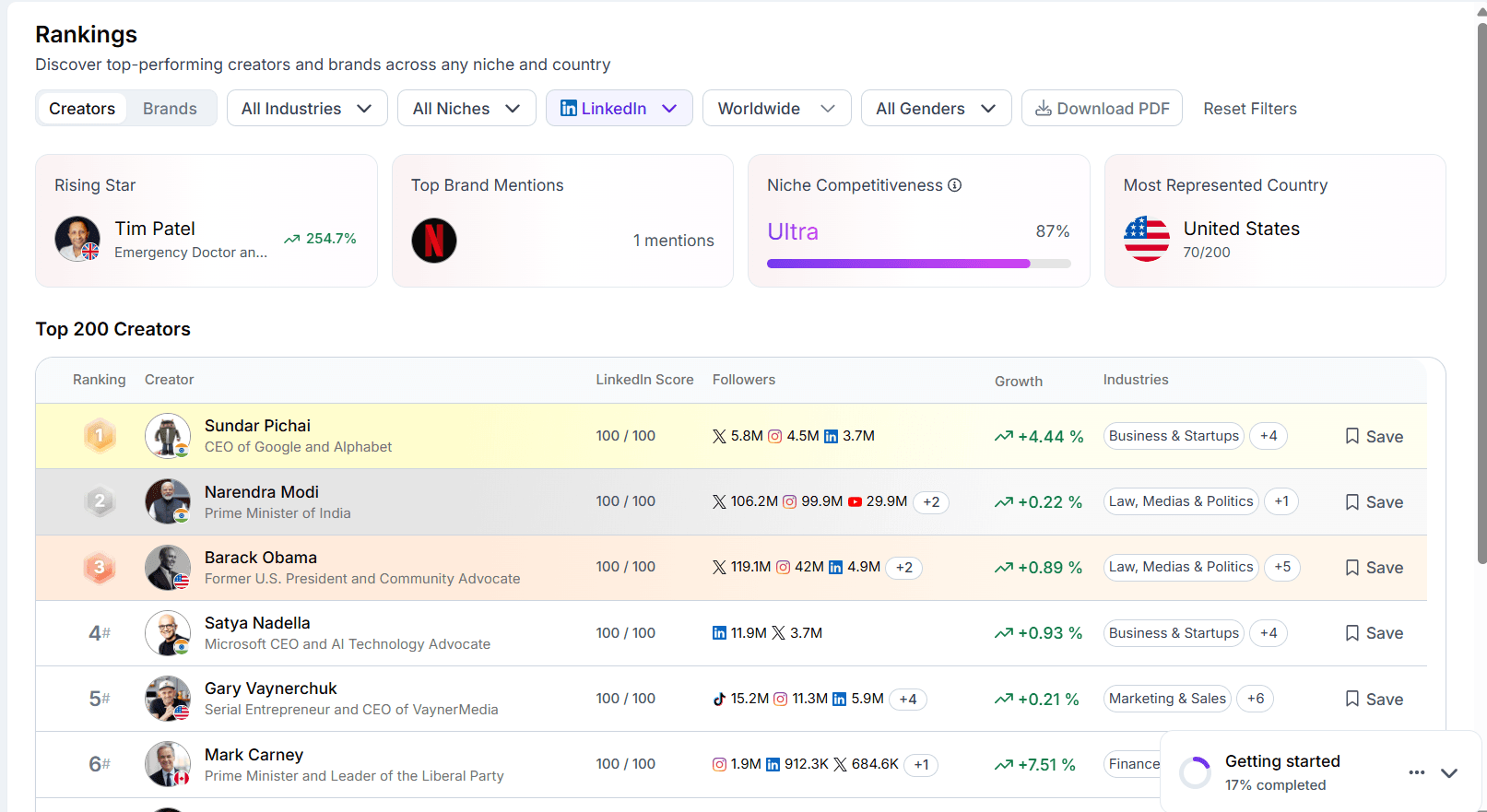Click the gold rank 1 medal badge

pos(100,436)
